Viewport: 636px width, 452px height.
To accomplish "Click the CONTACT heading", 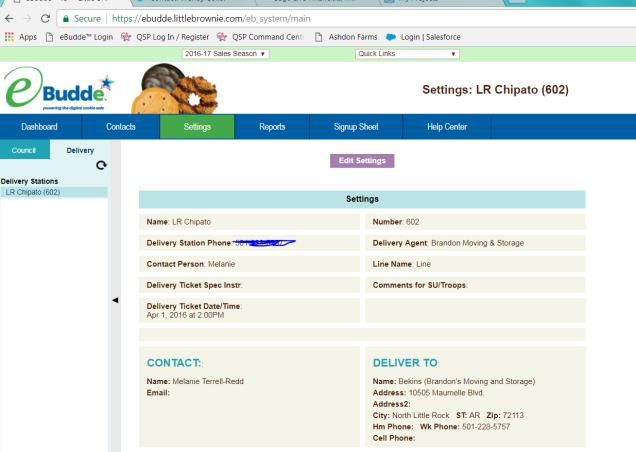I will [x=174, y=363].
